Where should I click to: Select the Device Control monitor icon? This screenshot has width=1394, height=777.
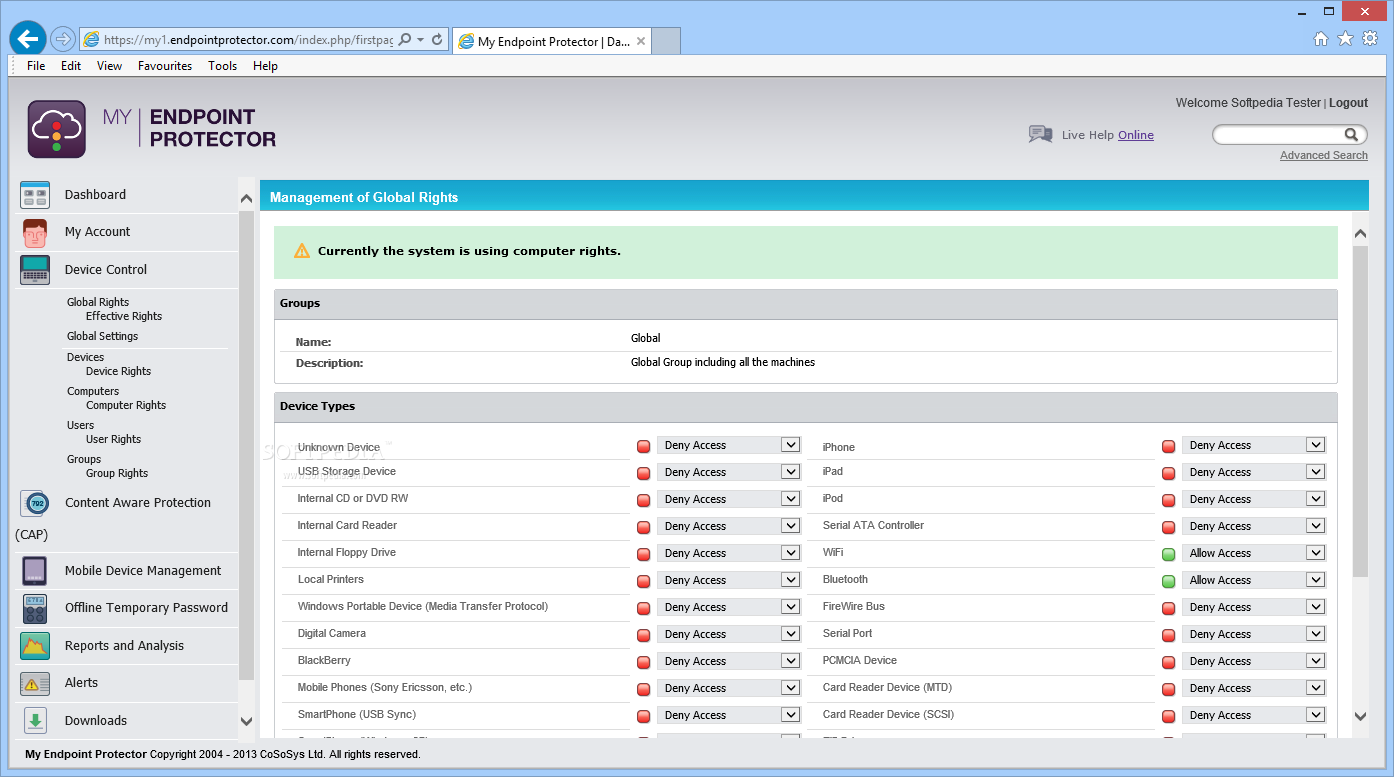(35, 270)
